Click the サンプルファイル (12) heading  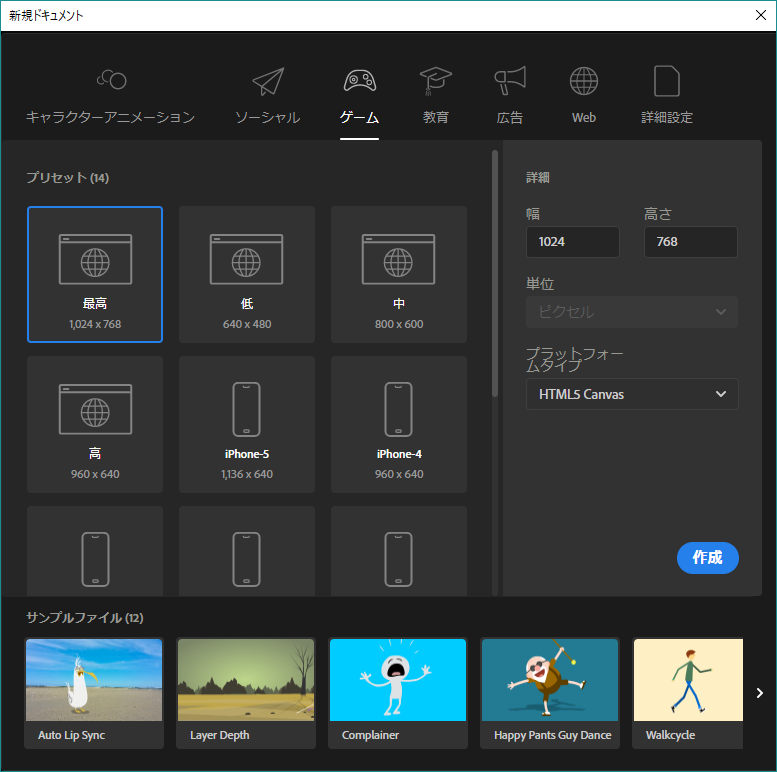point(85,618)
